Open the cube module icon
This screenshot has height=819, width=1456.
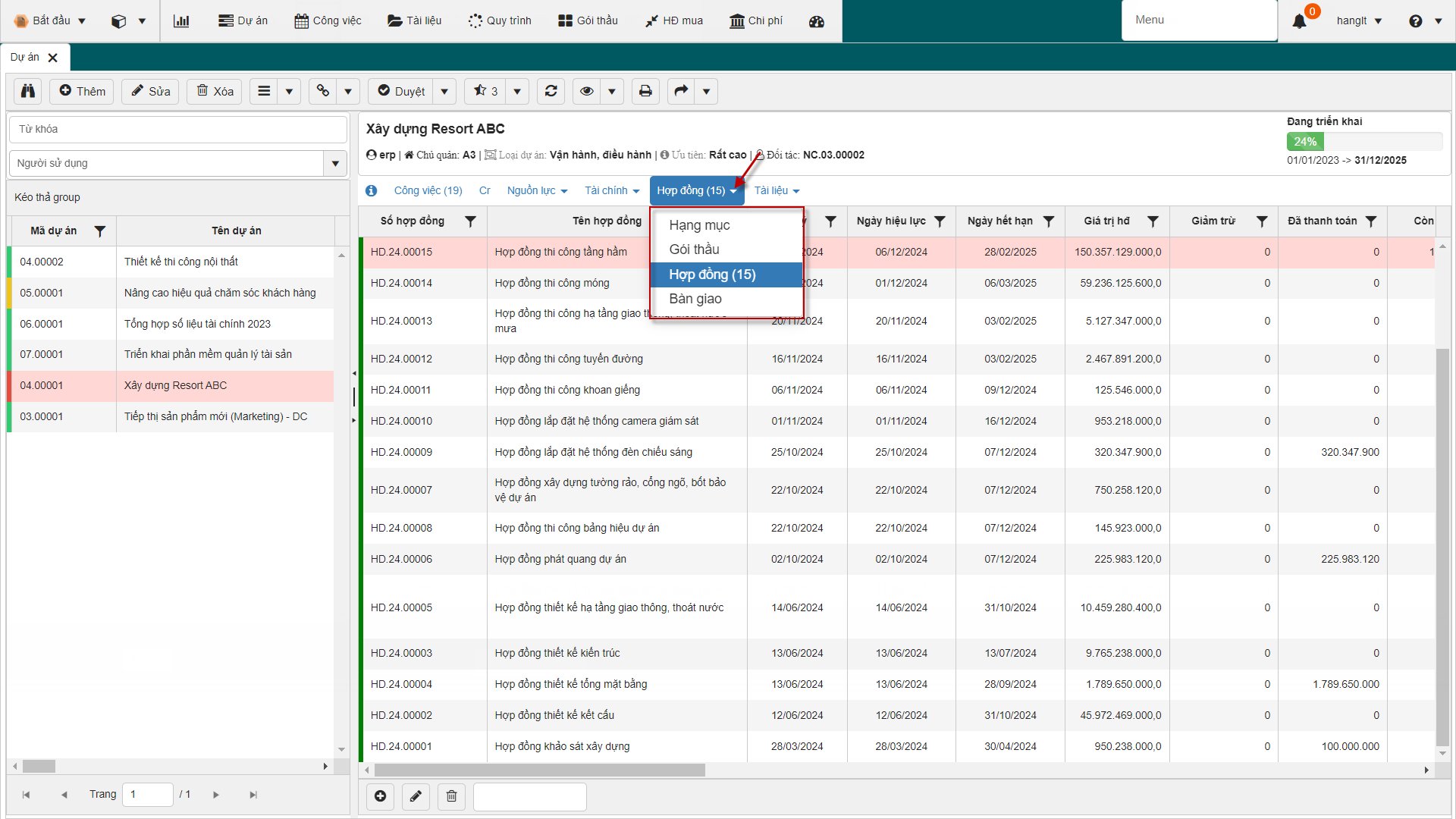[118, 21]
